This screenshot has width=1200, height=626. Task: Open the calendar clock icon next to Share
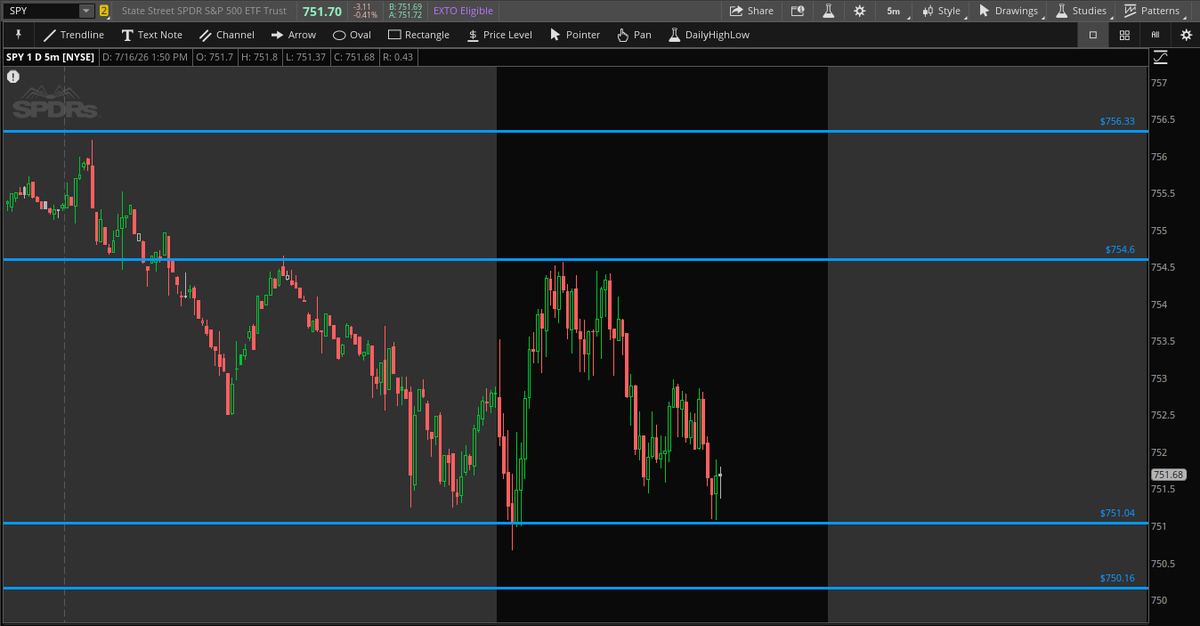tap(797, 11)
